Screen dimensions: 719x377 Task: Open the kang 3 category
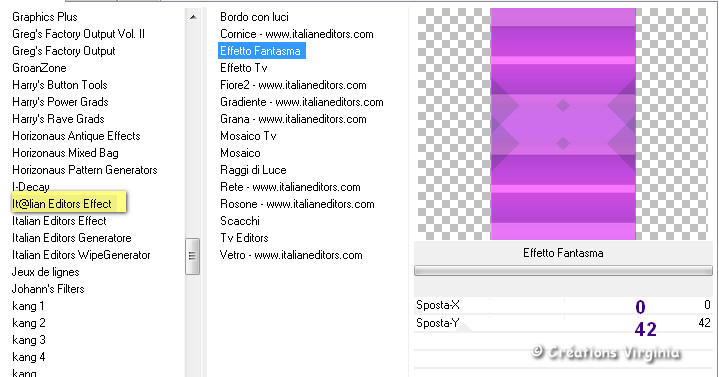pyautogui.click(x=29, y=340)
